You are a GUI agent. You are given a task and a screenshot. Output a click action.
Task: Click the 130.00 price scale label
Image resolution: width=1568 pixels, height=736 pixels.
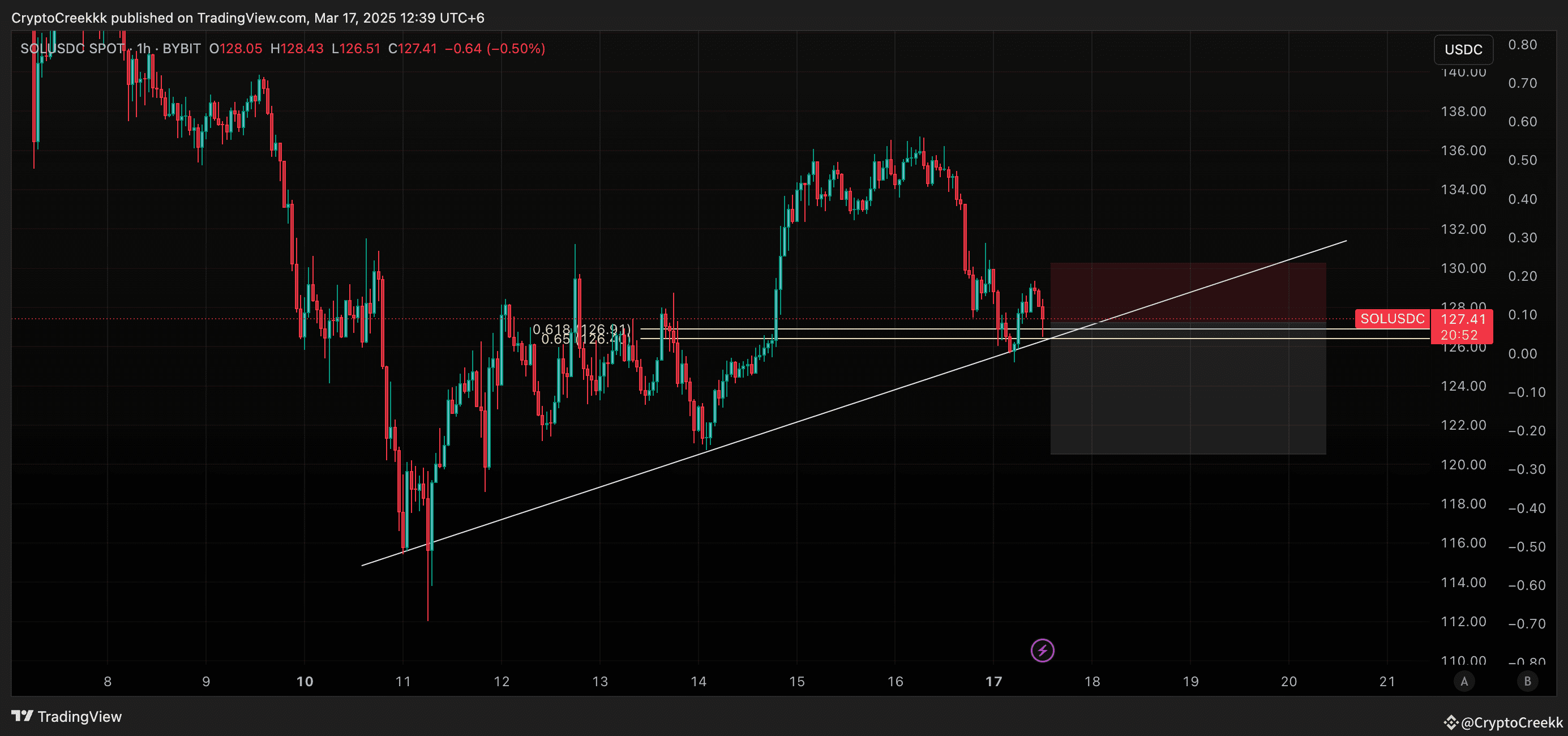coord(1463,268)
